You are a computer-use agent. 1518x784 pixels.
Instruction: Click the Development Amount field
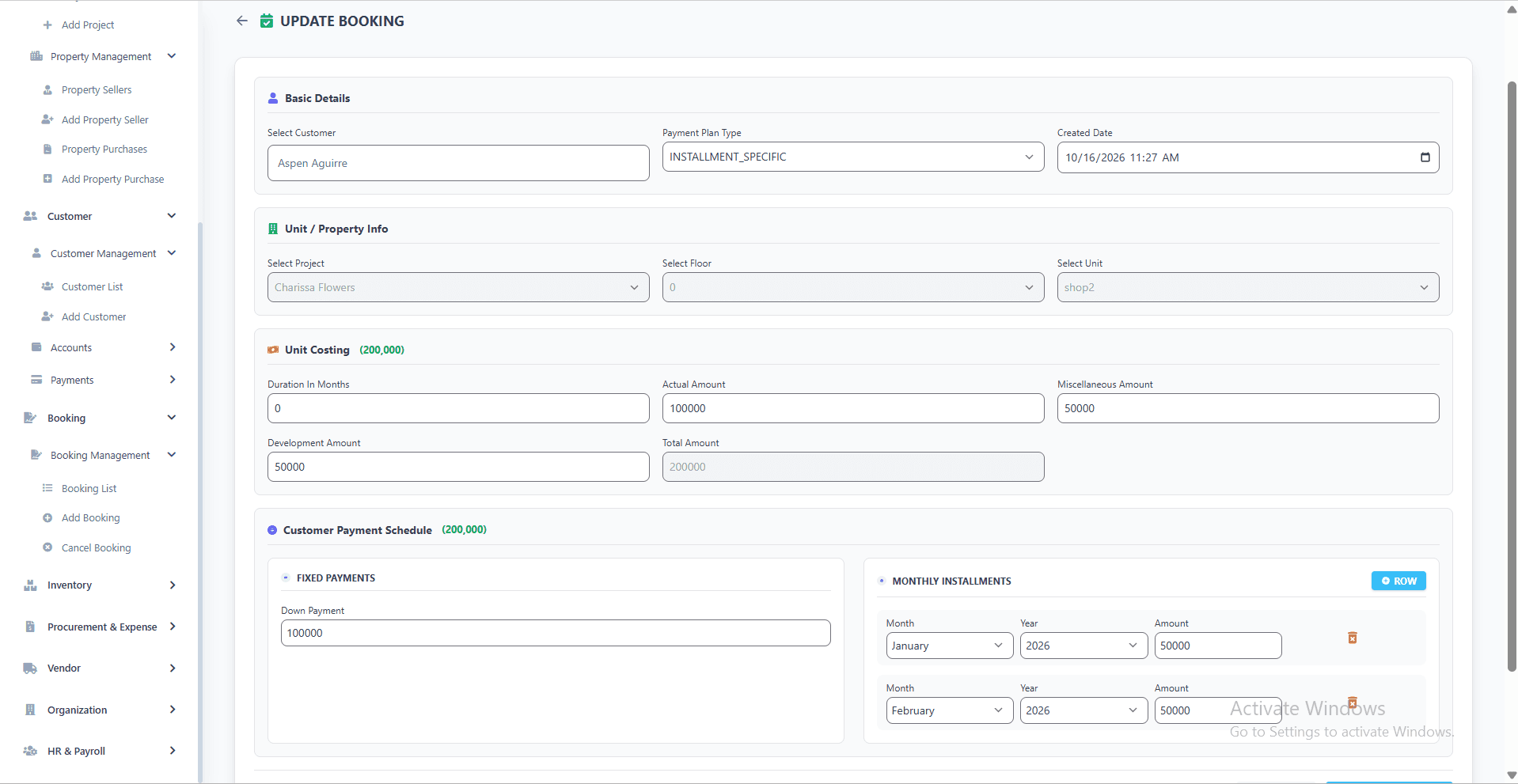[458, 467]
